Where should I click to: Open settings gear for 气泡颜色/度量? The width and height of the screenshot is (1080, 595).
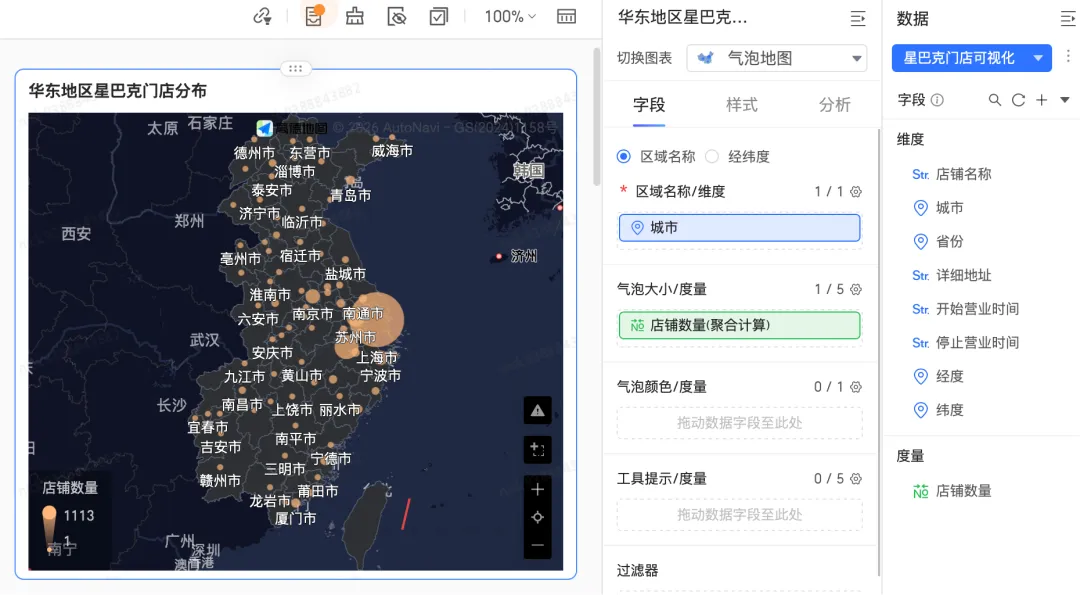point(855,387)
